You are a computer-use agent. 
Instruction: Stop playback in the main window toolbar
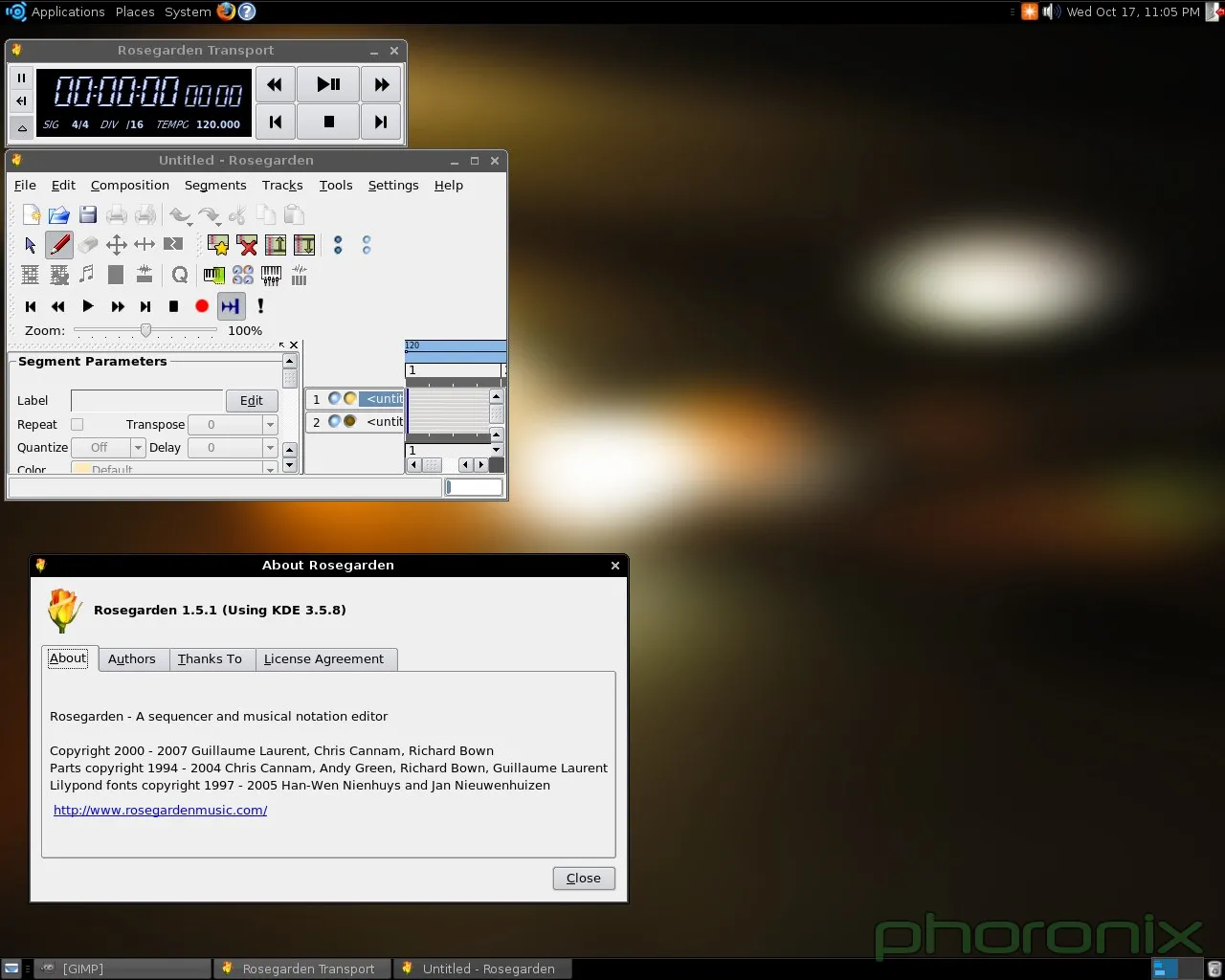coord(173,306)
